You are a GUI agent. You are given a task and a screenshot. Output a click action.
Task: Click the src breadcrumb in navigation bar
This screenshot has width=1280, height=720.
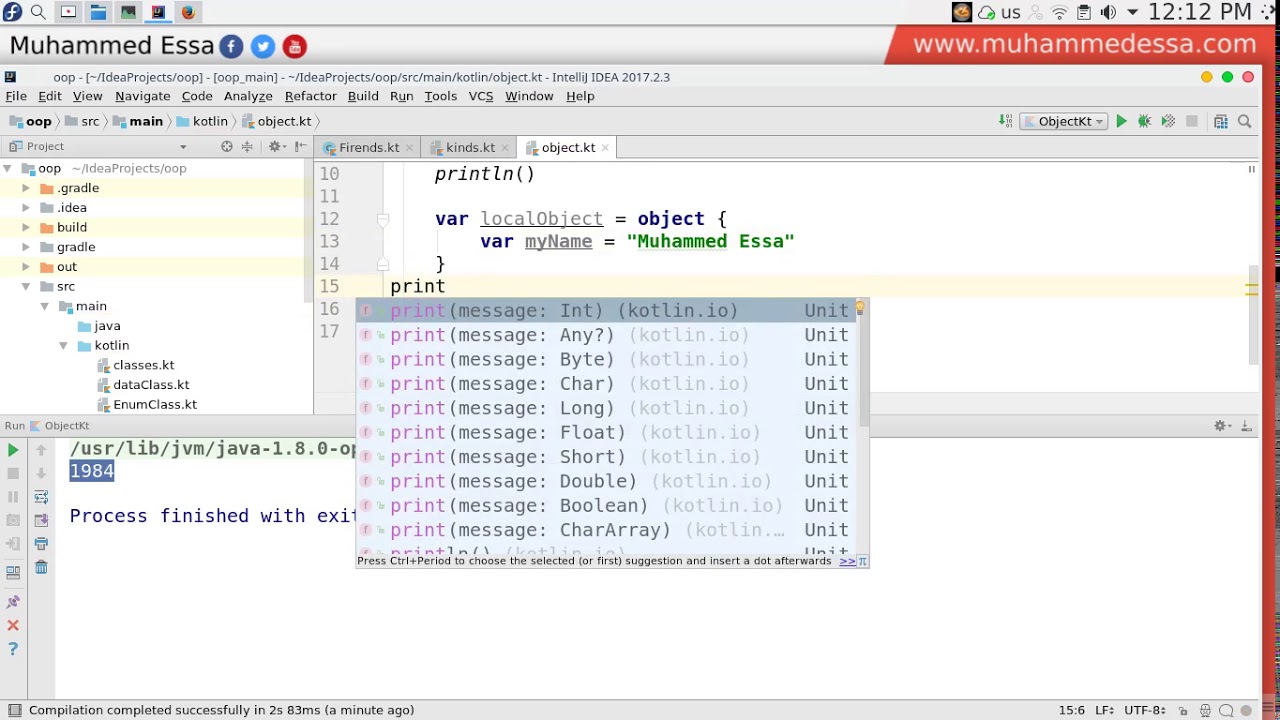[x=82, y=121]
